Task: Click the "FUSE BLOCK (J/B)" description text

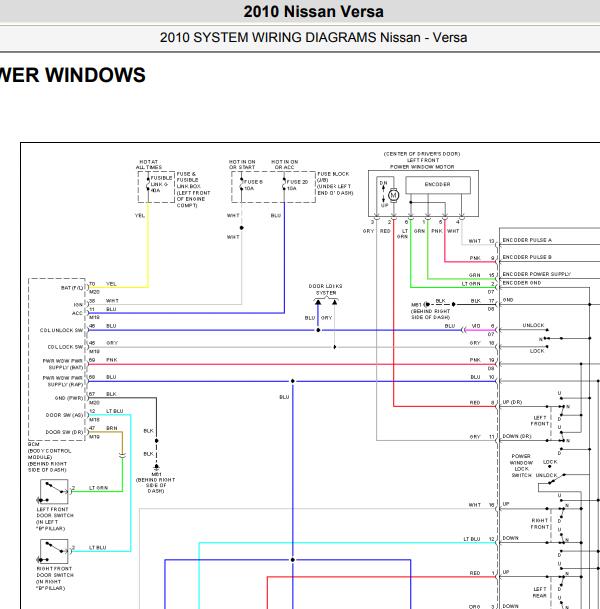Action: (x=335, y=183)
